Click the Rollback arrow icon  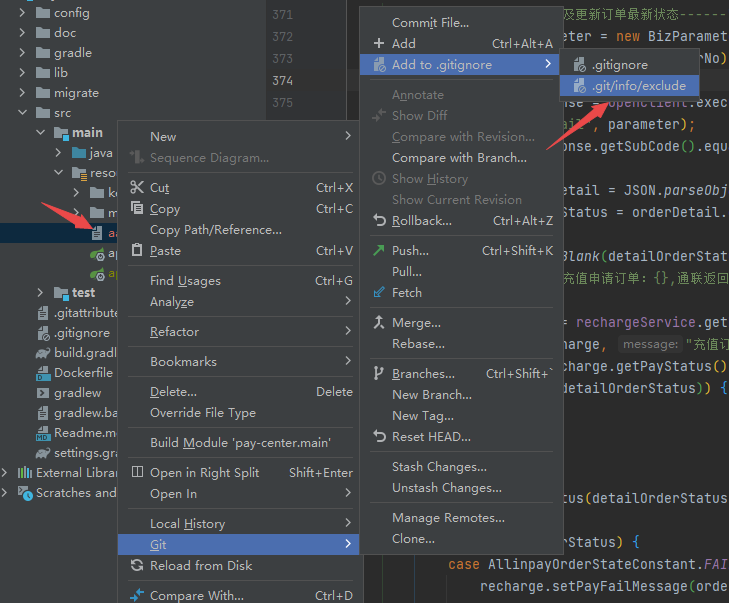[x=379, y=220]
